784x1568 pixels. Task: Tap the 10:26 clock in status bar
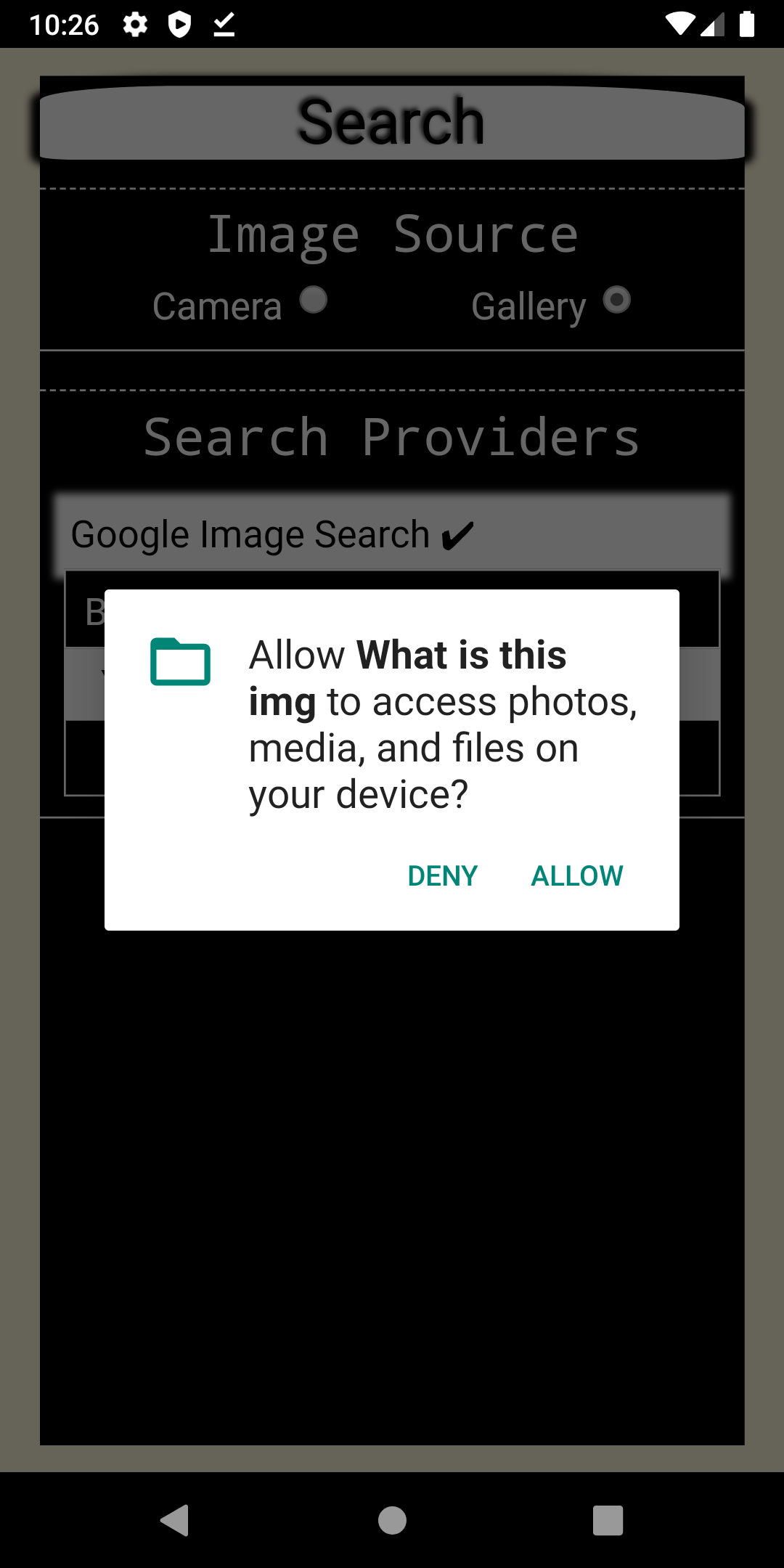click(x=64, y=25)
